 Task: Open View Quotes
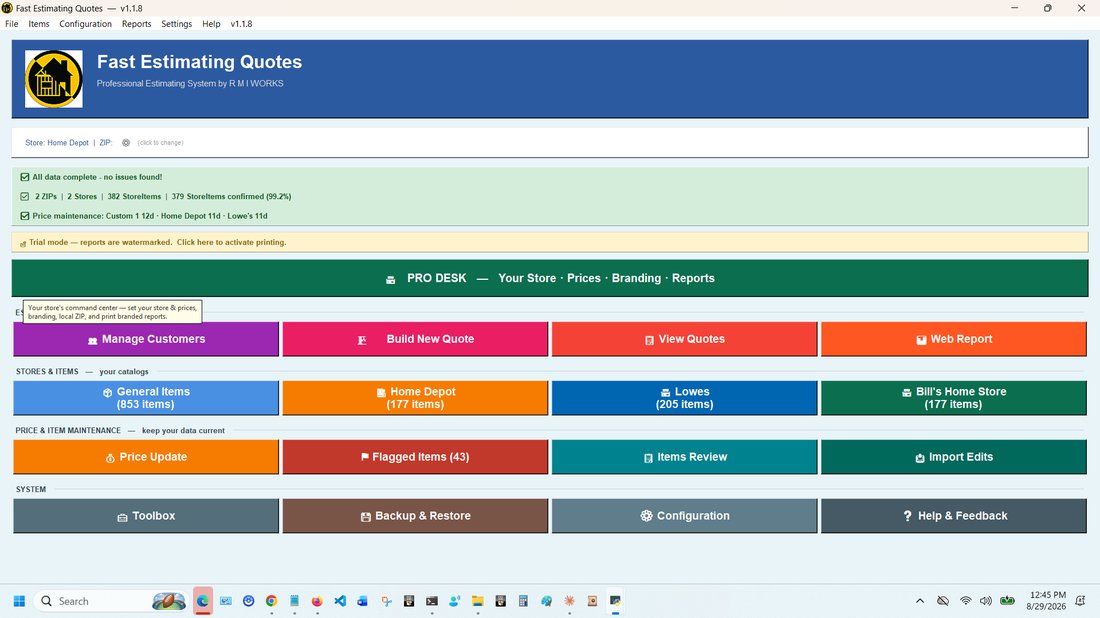(685, 339)
